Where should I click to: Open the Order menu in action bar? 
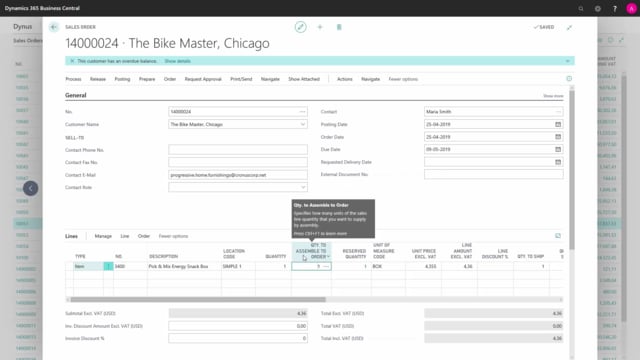point(170,79)
